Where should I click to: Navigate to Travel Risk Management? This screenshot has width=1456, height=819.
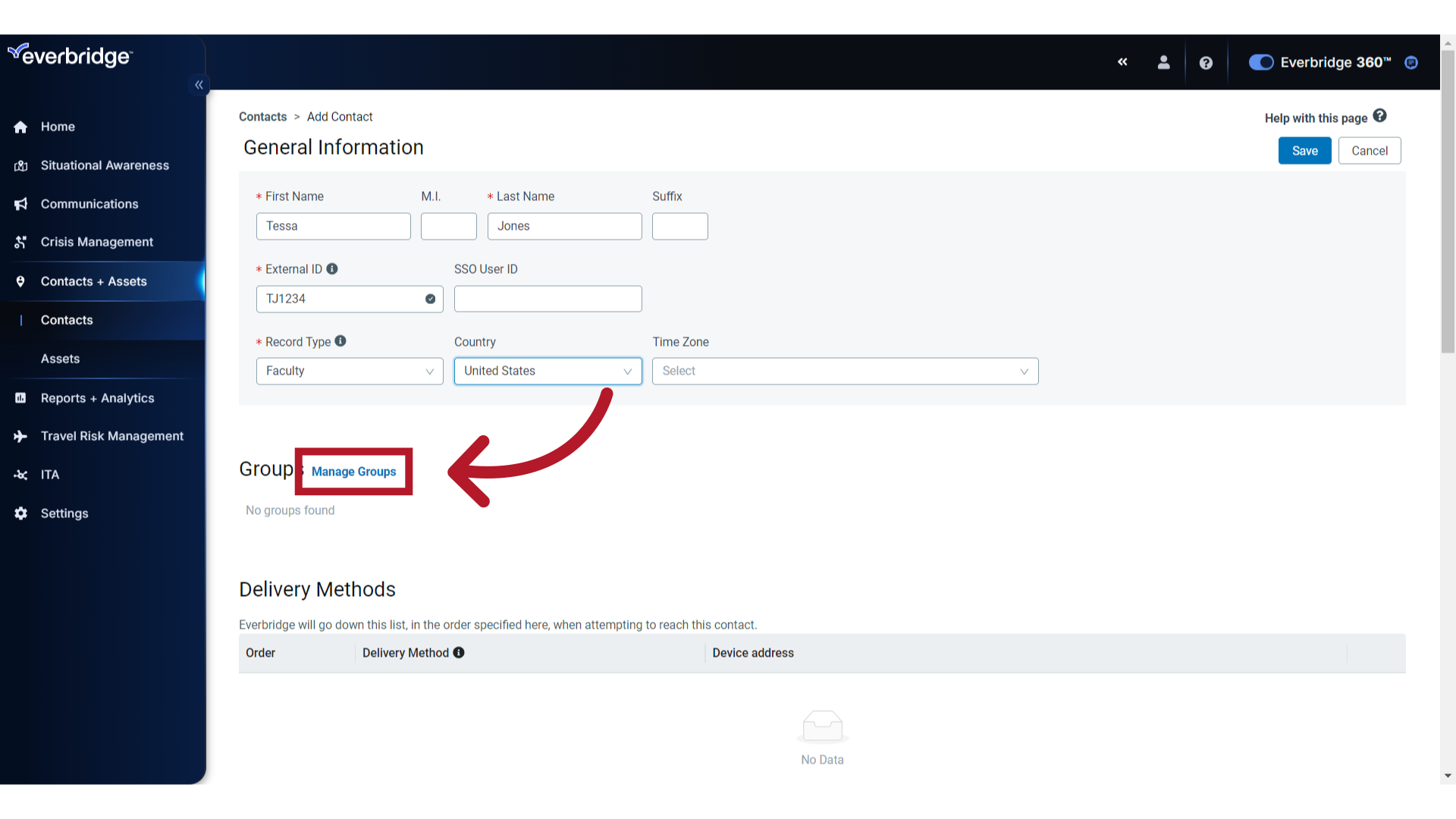coord(112,436)
